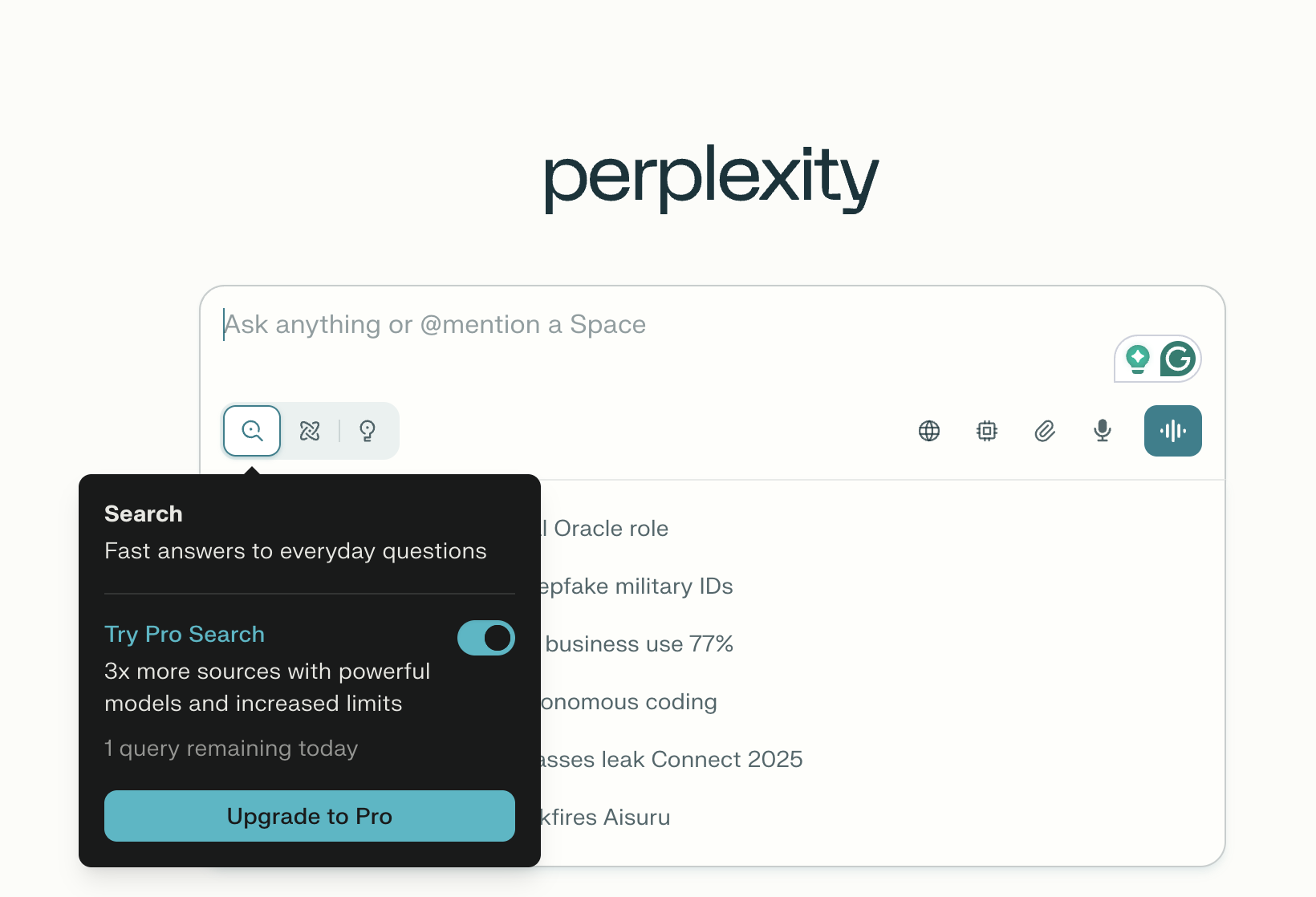Click the Upgrade to Pro button
The height and width of the screenshot is (897, 1316).
click(x=310, y=816)
